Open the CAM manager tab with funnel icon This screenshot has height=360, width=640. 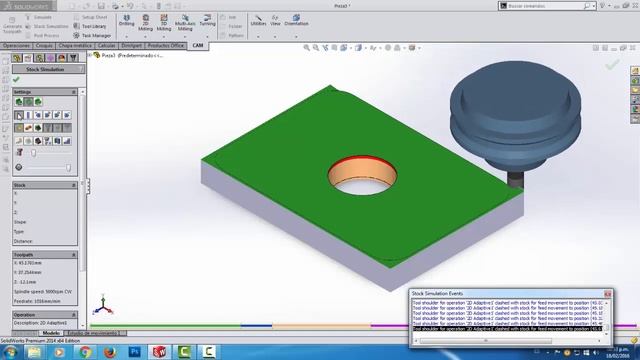point(73,58)
